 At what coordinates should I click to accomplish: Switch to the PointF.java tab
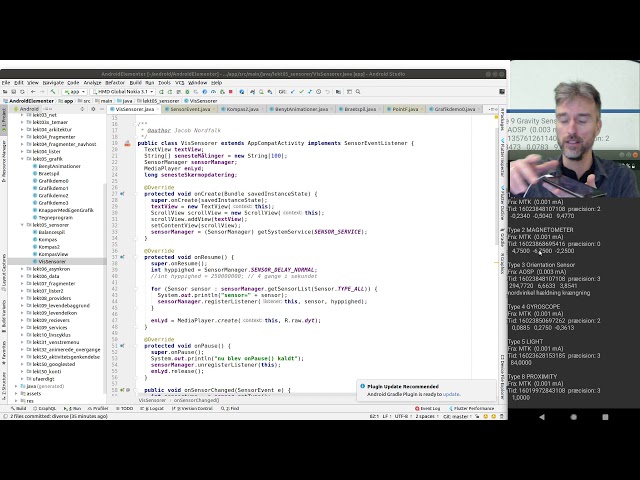405,109
